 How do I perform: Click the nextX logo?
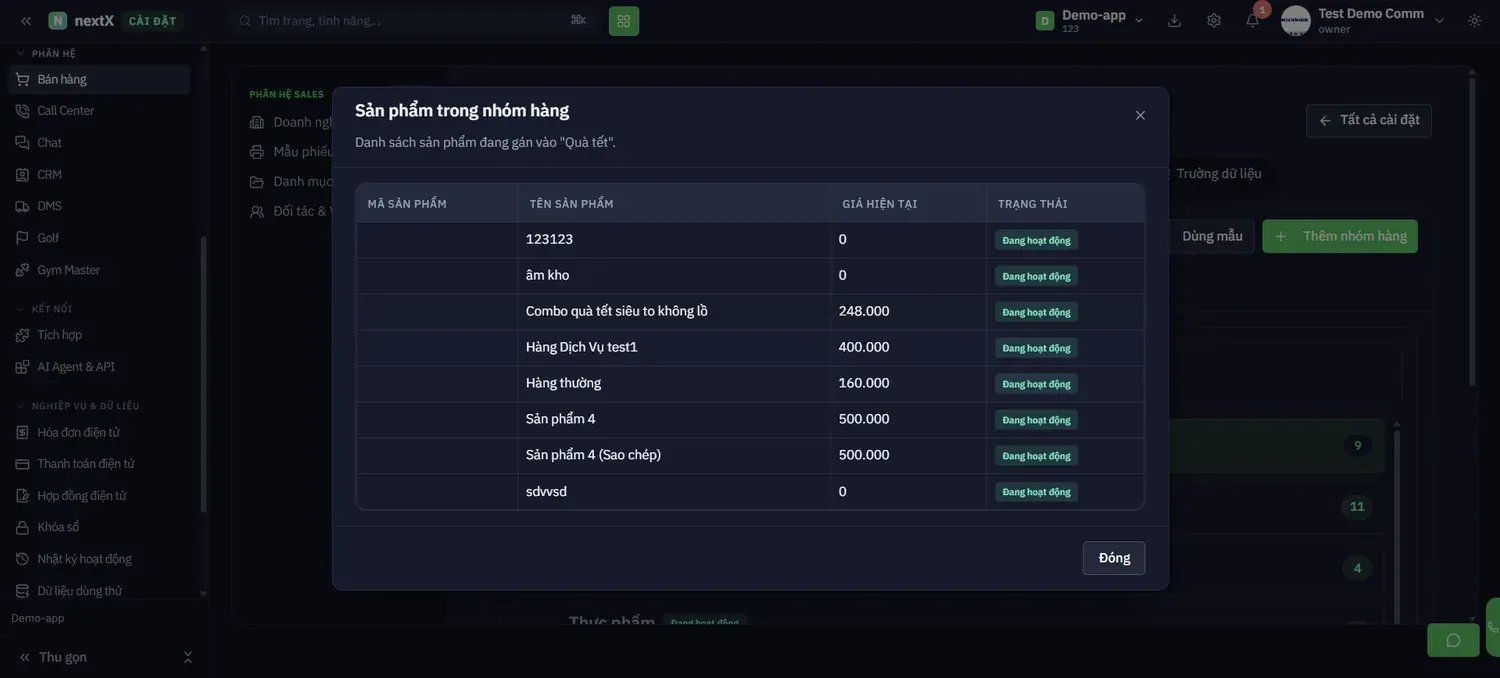tap(81, 21)
